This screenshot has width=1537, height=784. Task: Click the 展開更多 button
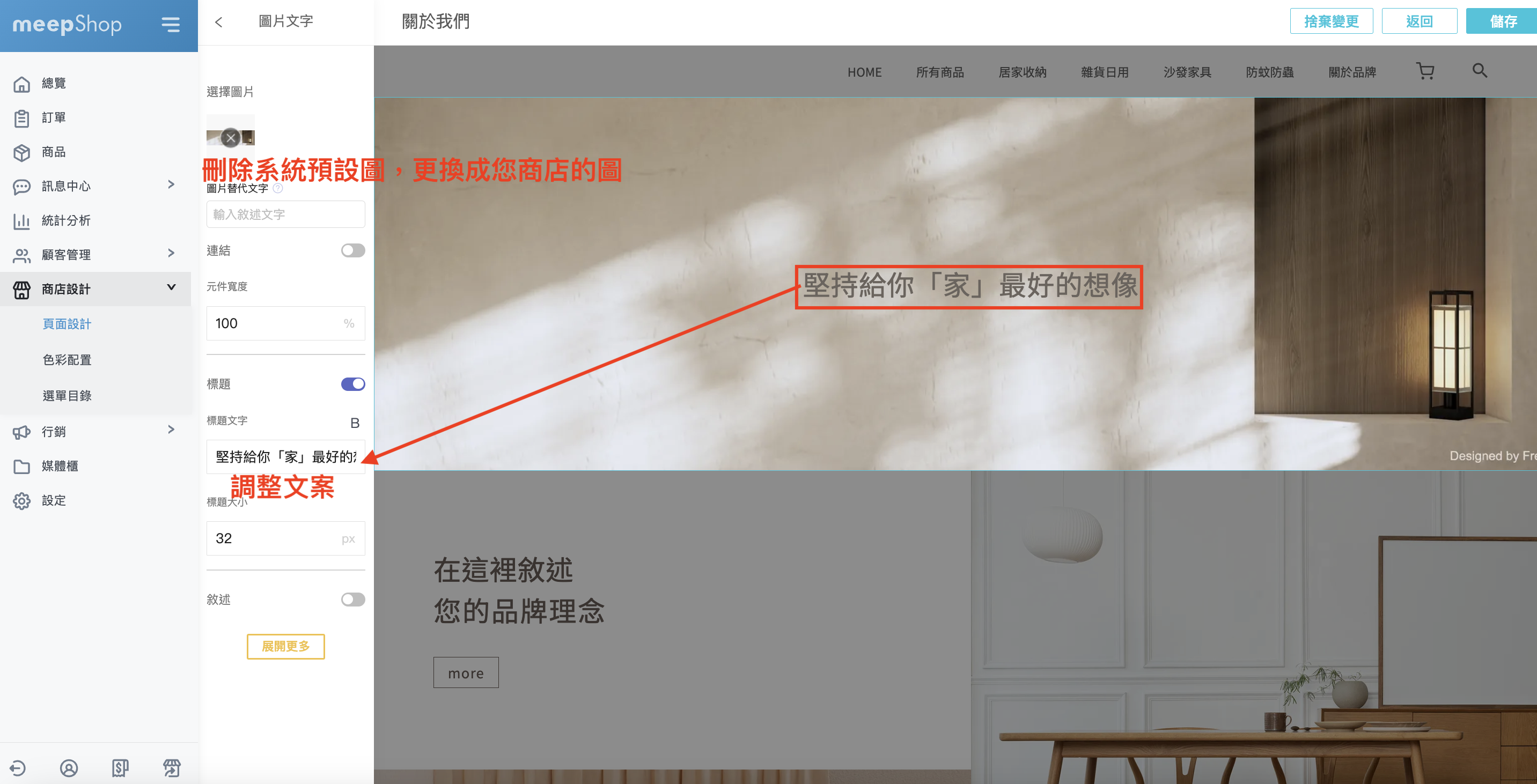point(286,646)
